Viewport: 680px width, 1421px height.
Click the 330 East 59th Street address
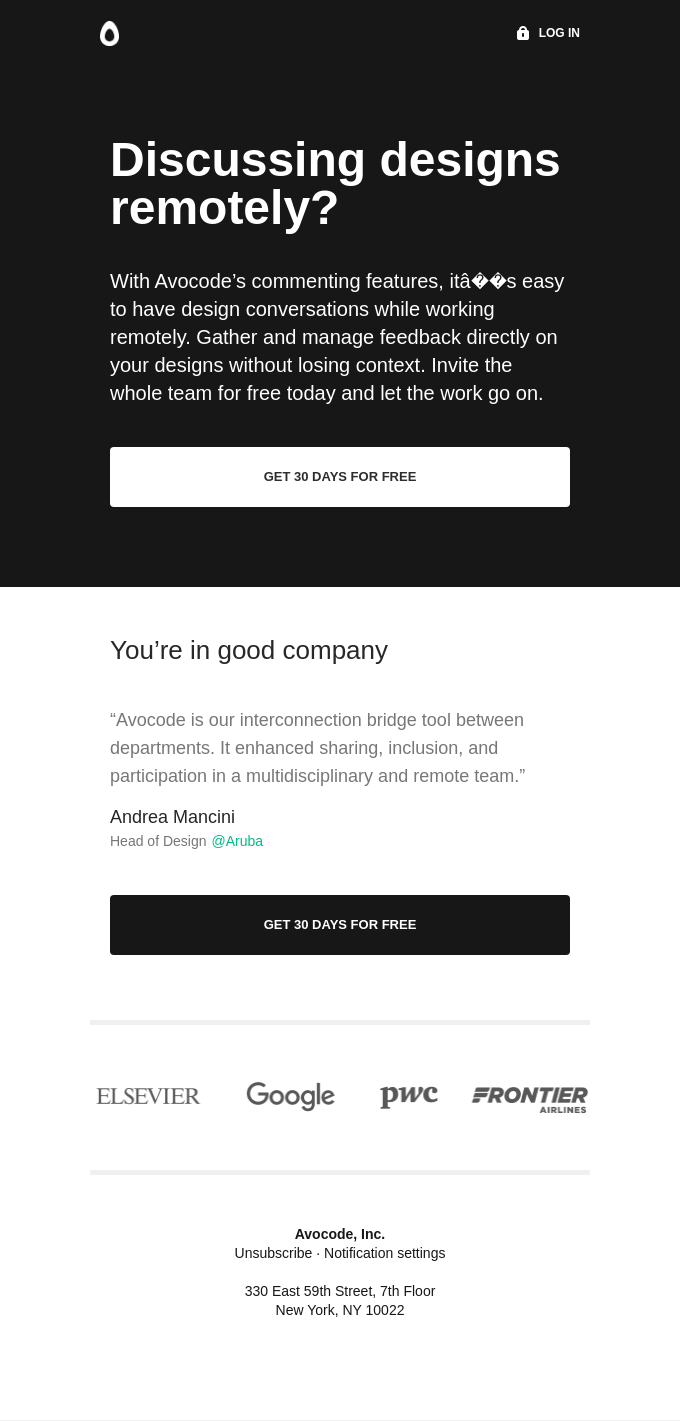tap(339, 1291)
